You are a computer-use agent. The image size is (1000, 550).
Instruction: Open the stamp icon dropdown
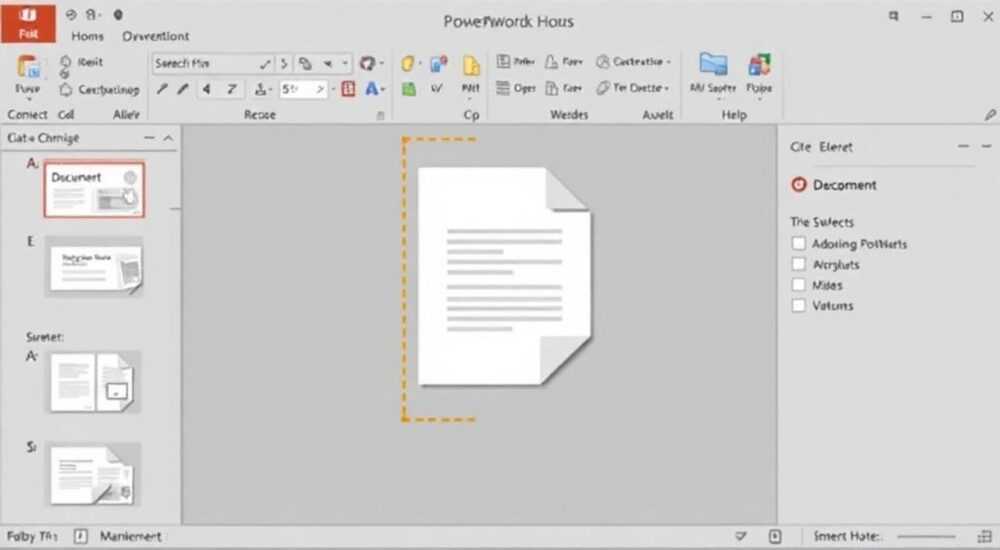pyautogui.click(x=263, y=89)
